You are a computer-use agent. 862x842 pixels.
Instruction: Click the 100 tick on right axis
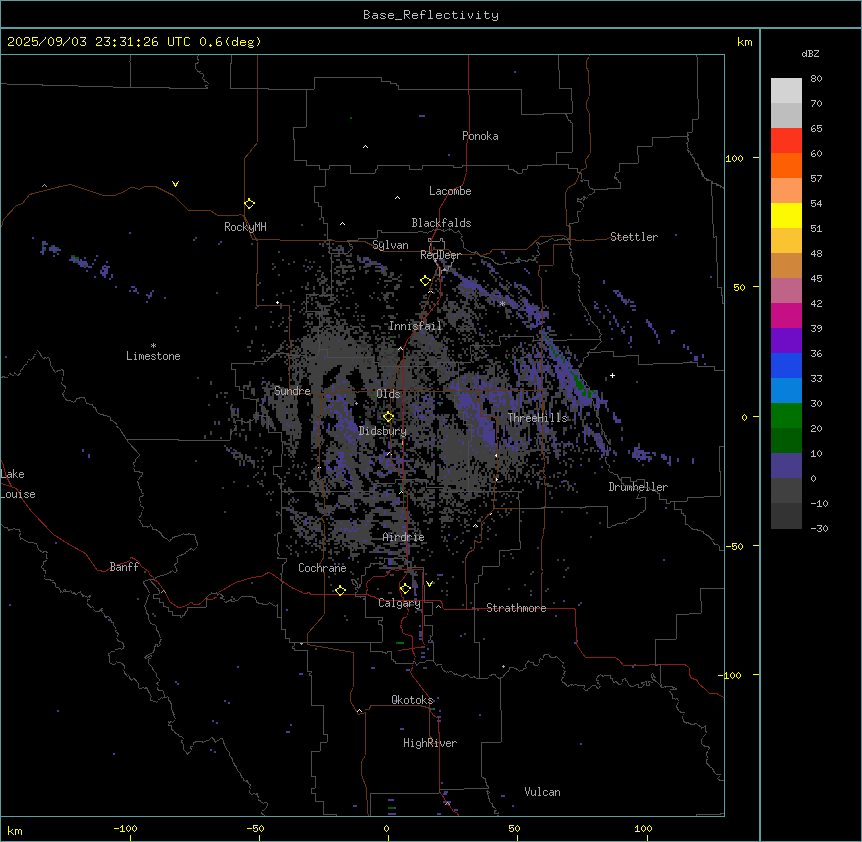click(x=734, y=158)
